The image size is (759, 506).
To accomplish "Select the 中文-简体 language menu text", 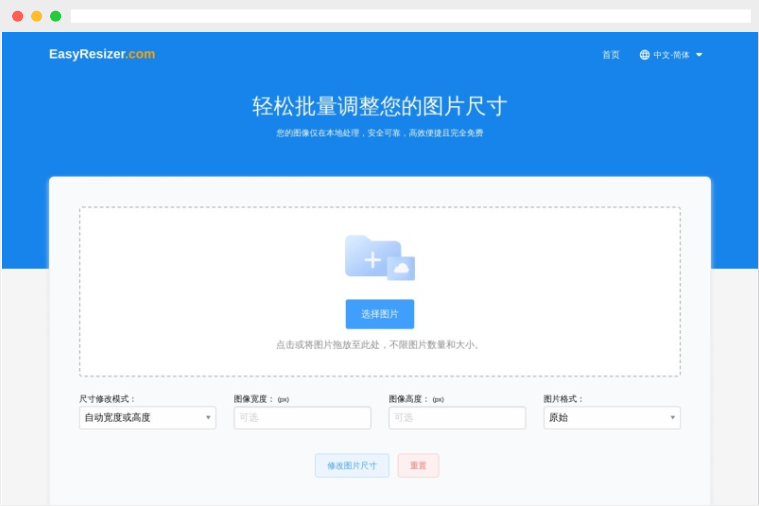I will tap(671, 55).
